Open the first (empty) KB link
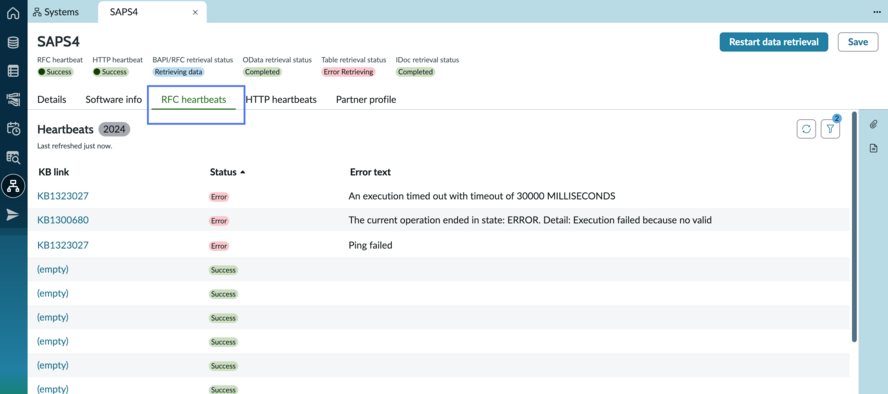 pyautogui.click(x=53, y=269)
